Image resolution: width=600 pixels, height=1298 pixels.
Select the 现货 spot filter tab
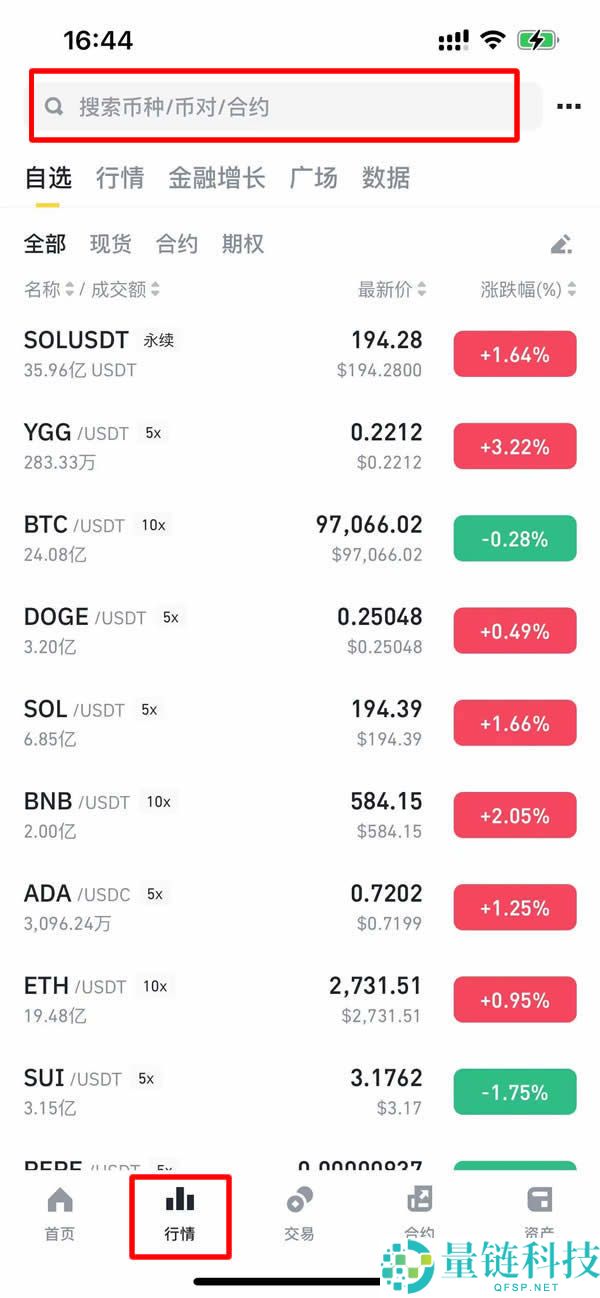(110, 243)
